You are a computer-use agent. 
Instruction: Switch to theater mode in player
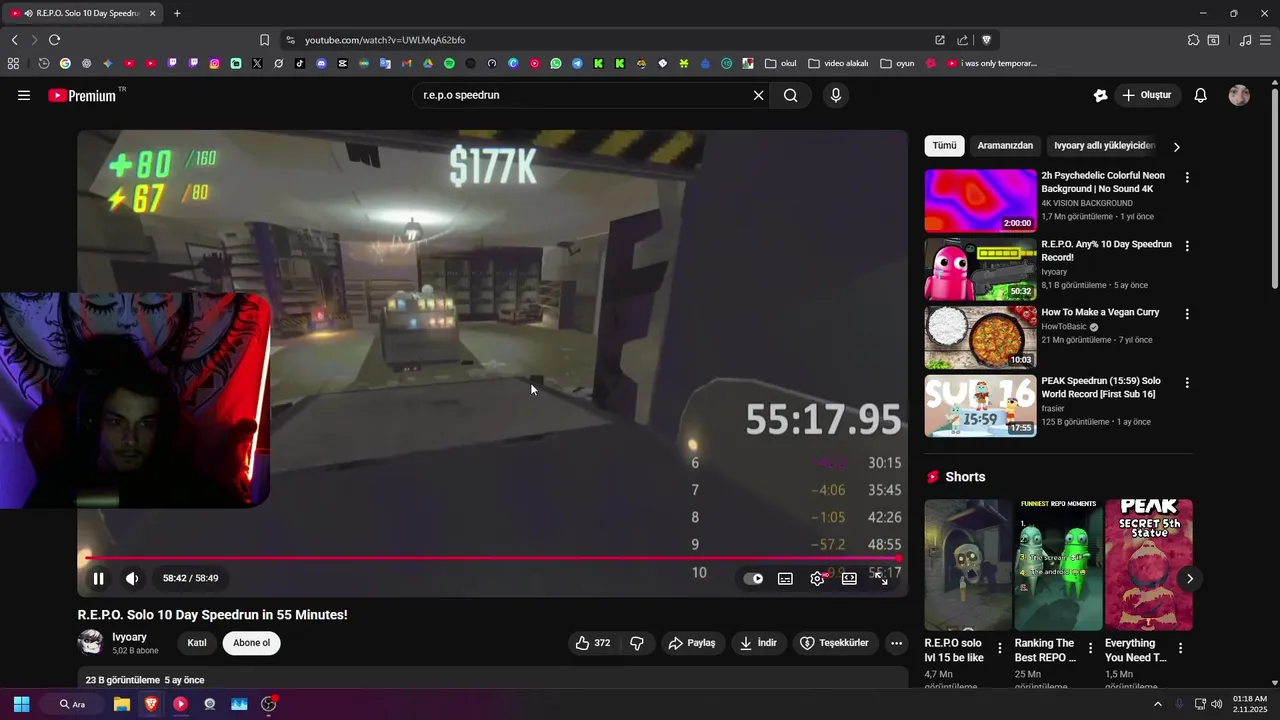[849, 578]
